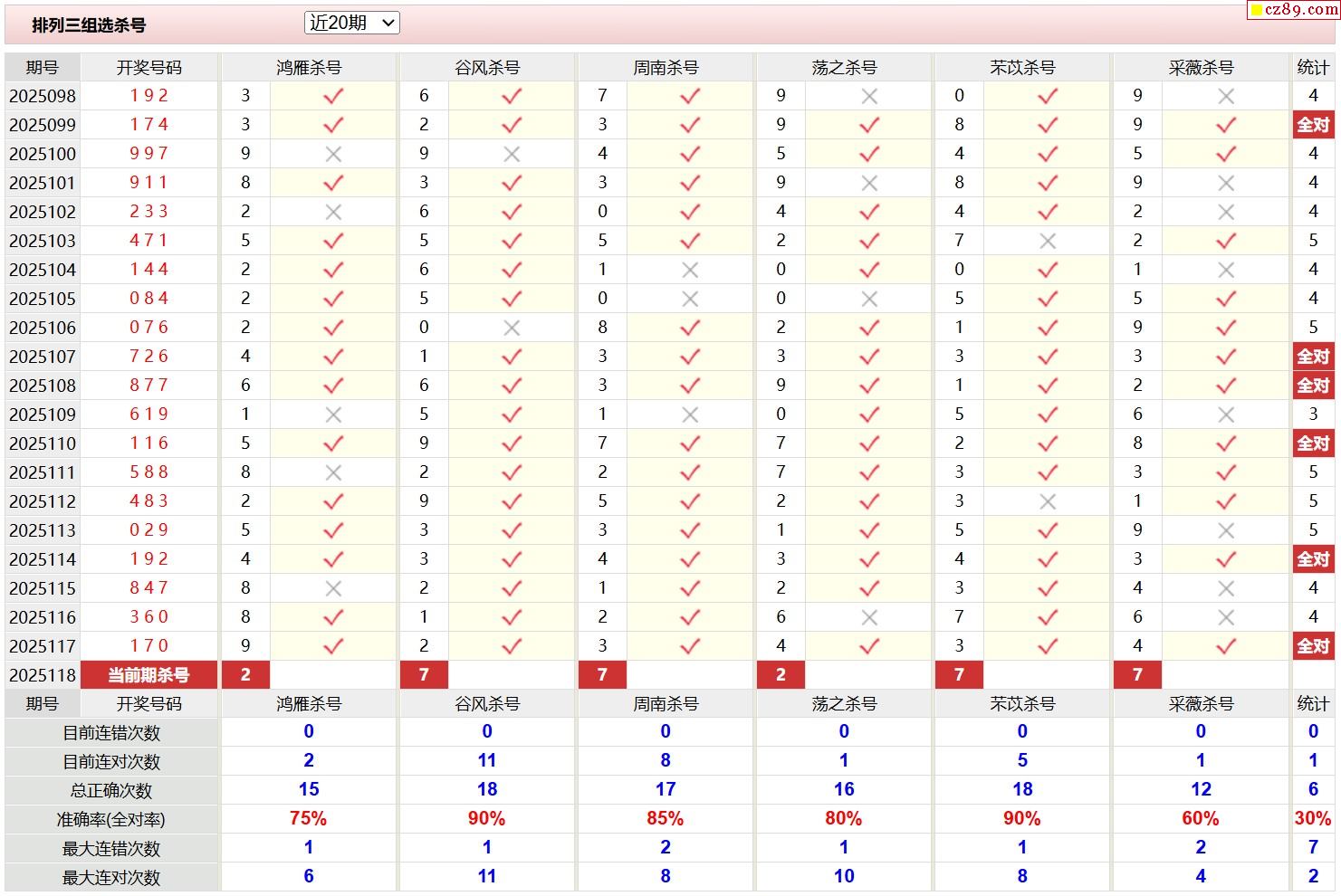Click draw number 877 in row 2025108
Image resolution: width=1341 pixels, height=896 pixels.
tap(148, 386)
